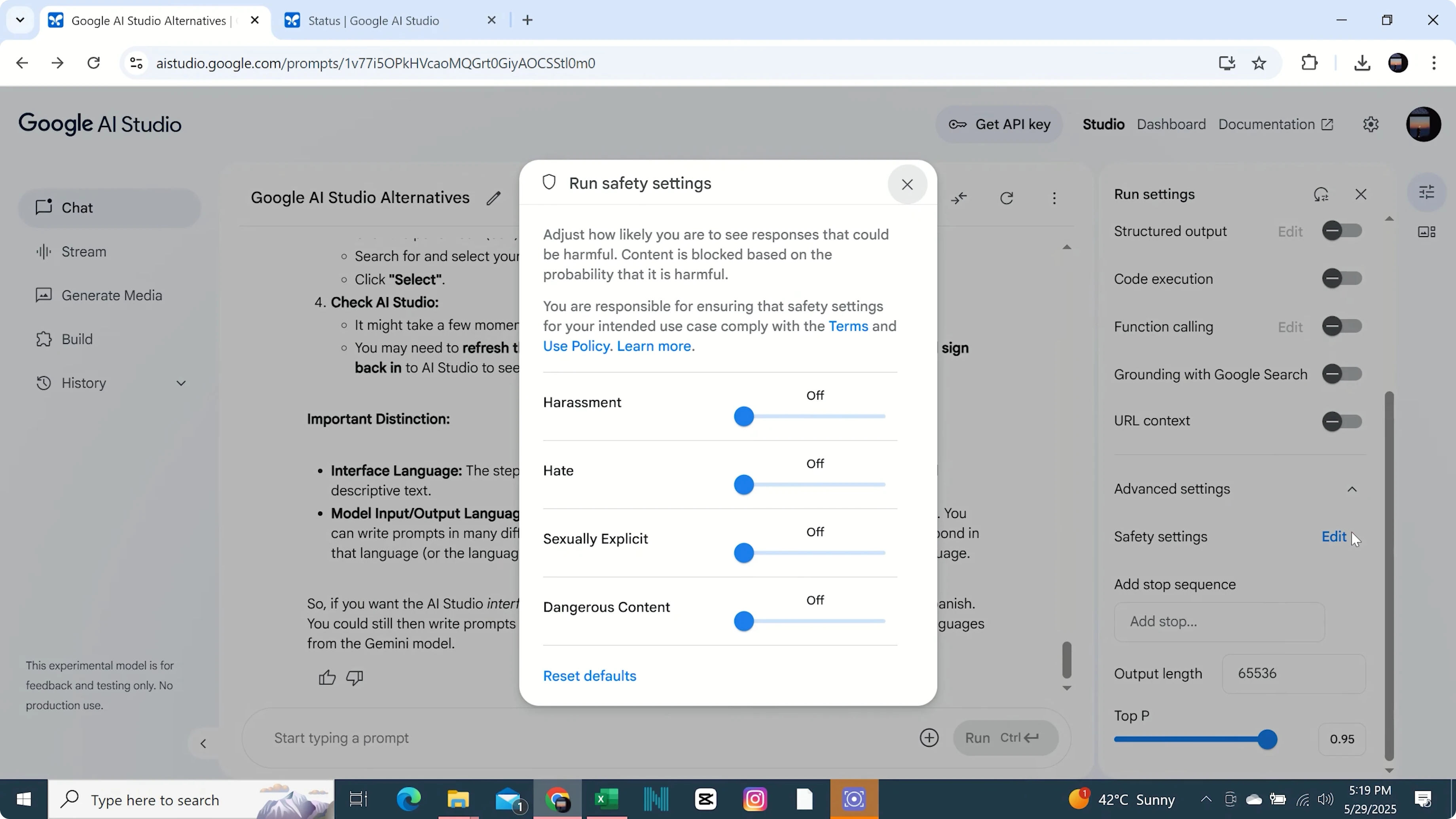The image size is (1456, 819).
Task: Click the pencil icon to edit prompt title
Action: click(493, 198)
